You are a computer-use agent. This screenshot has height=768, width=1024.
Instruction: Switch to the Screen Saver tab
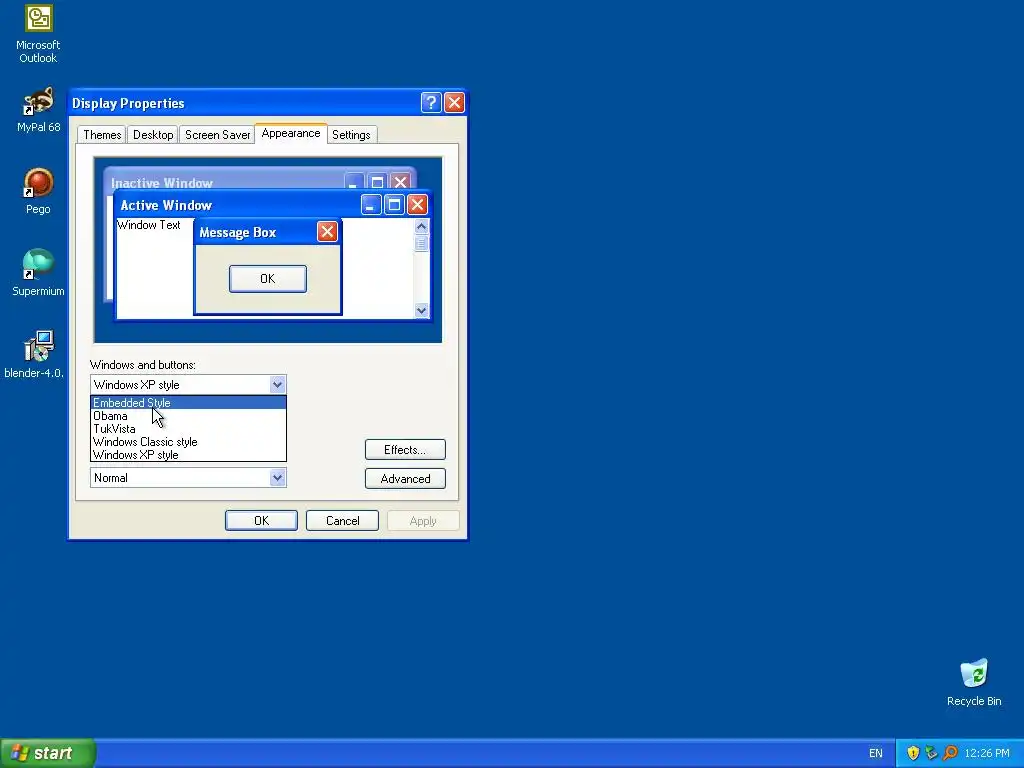click(217, 135)
